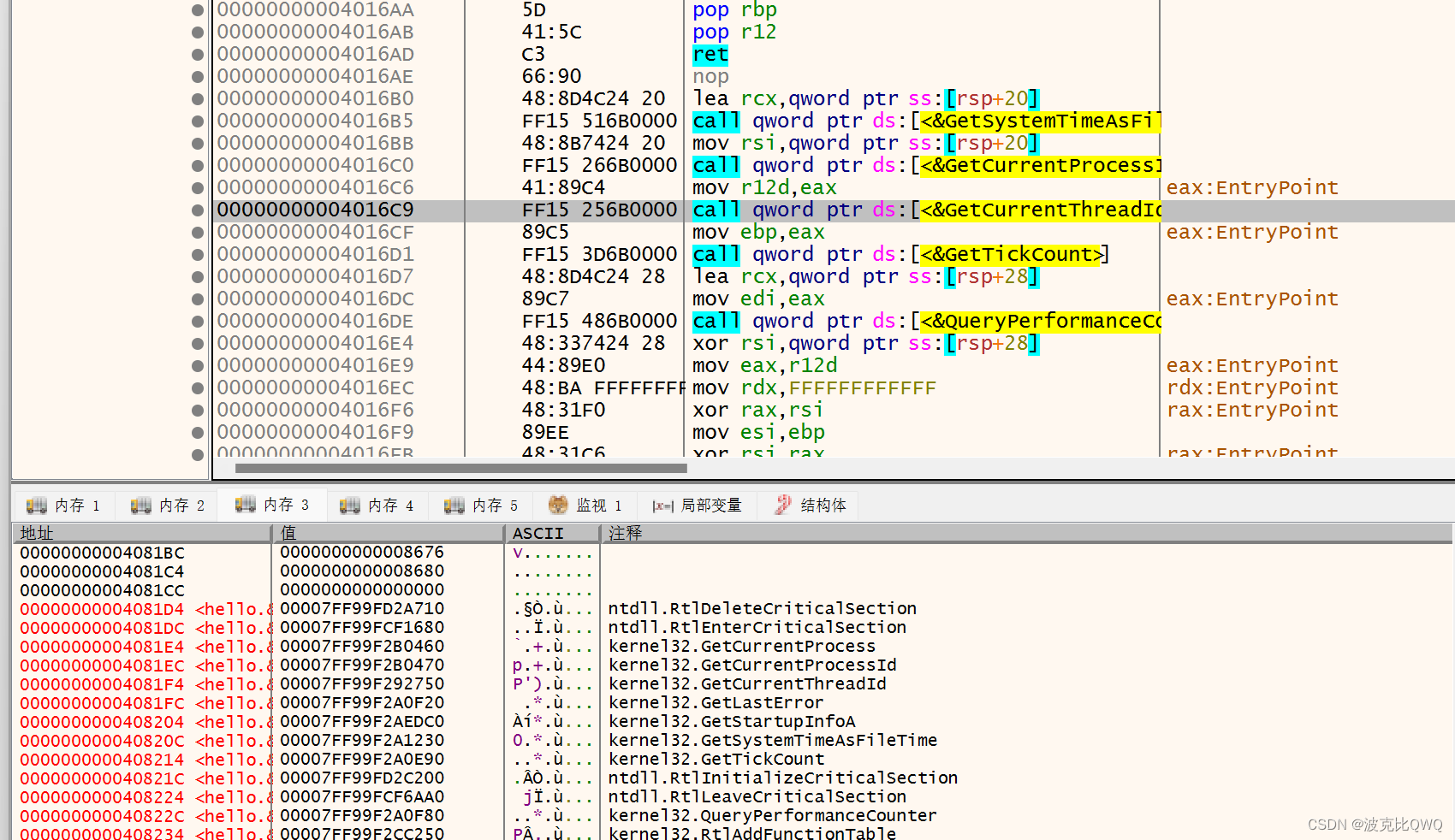Select ntdll.RtlLeaveCriticalSection dump comment
Image resolution: width=1455 pixels, height=840 pixels.
click(757, 797)
